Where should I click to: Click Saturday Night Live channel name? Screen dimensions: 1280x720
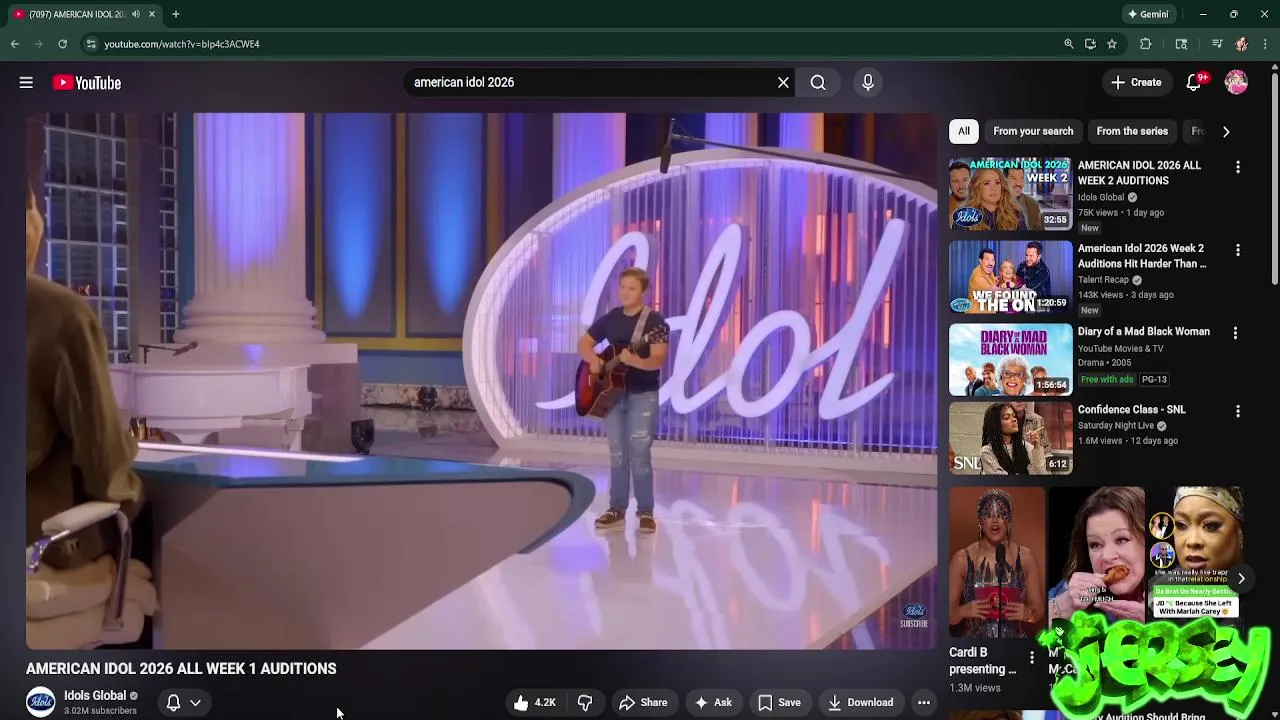(x=1116, y=425)
